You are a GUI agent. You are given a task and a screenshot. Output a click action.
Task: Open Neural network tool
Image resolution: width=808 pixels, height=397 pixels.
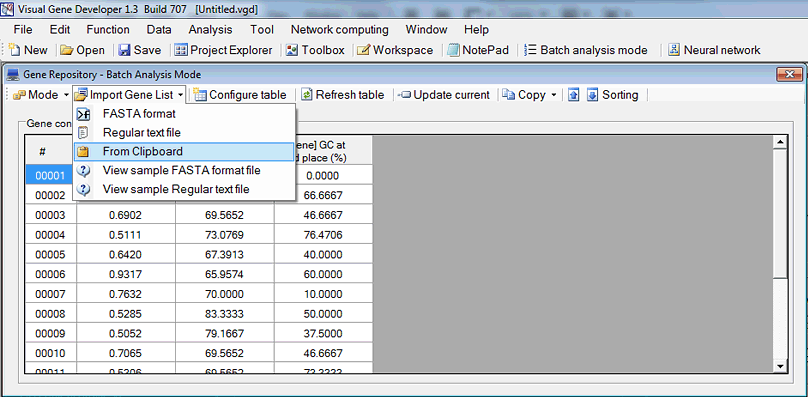coord(714,50)
